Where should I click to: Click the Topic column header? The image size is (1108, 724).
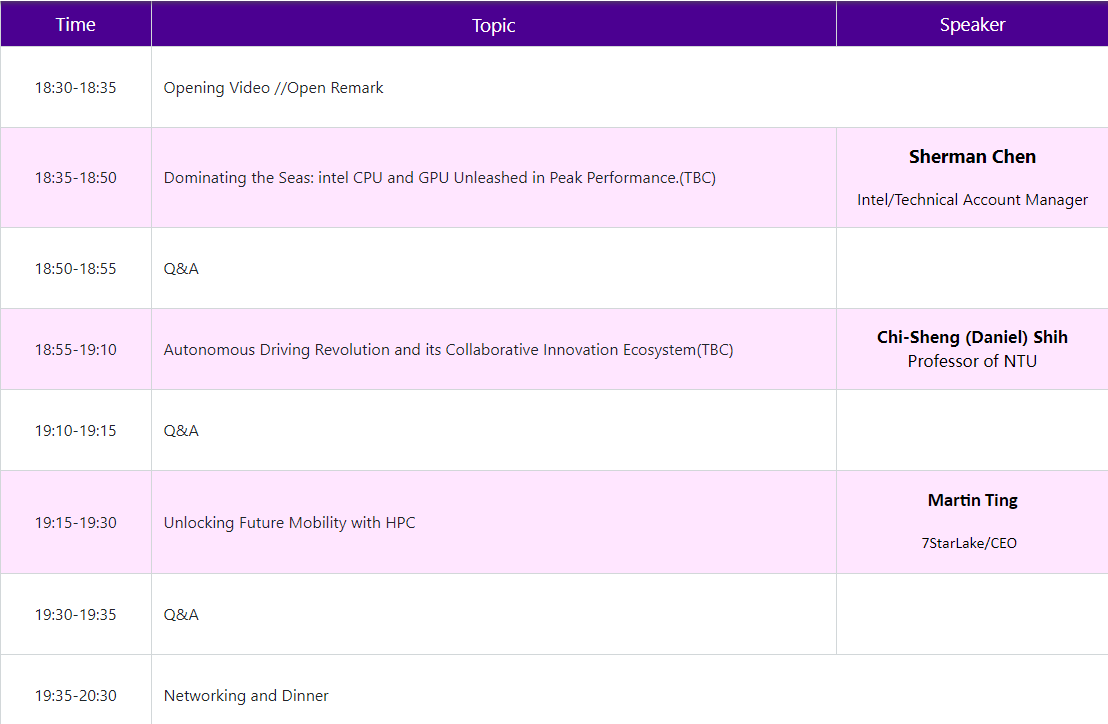coord(493,26)
